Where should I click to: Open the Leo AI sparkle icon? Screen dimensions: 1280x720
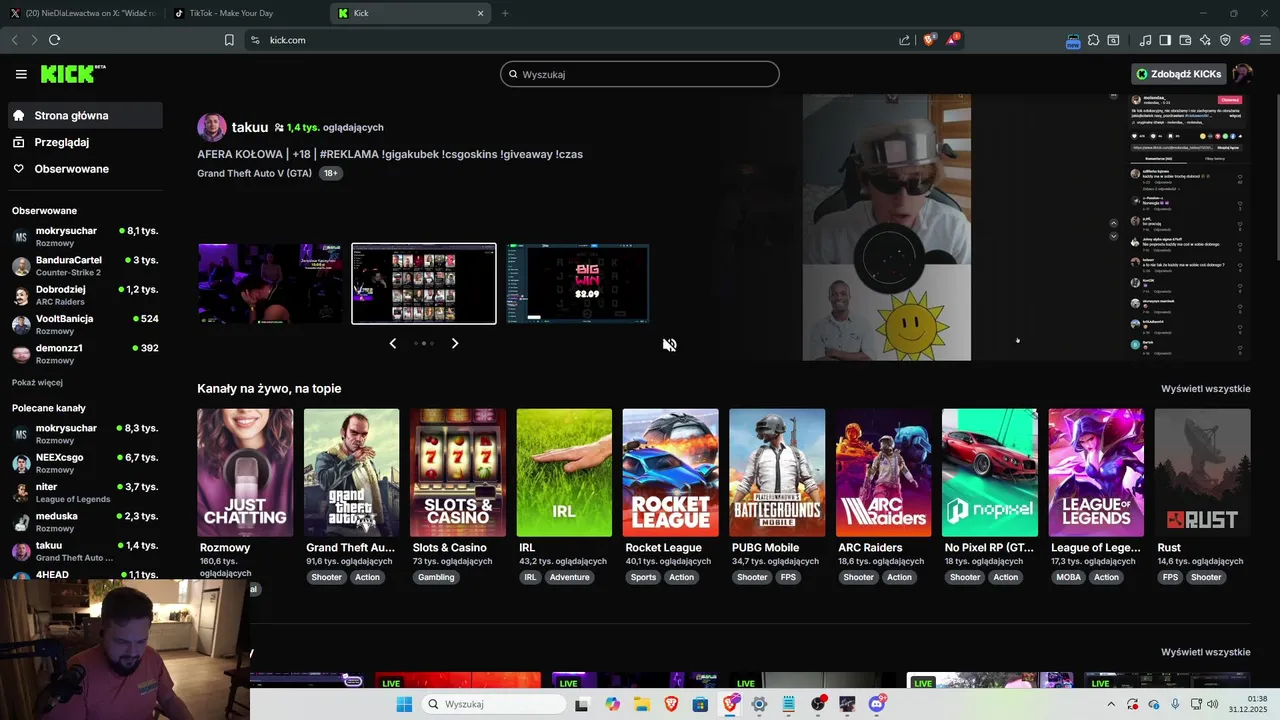(x=1205, y=40)
